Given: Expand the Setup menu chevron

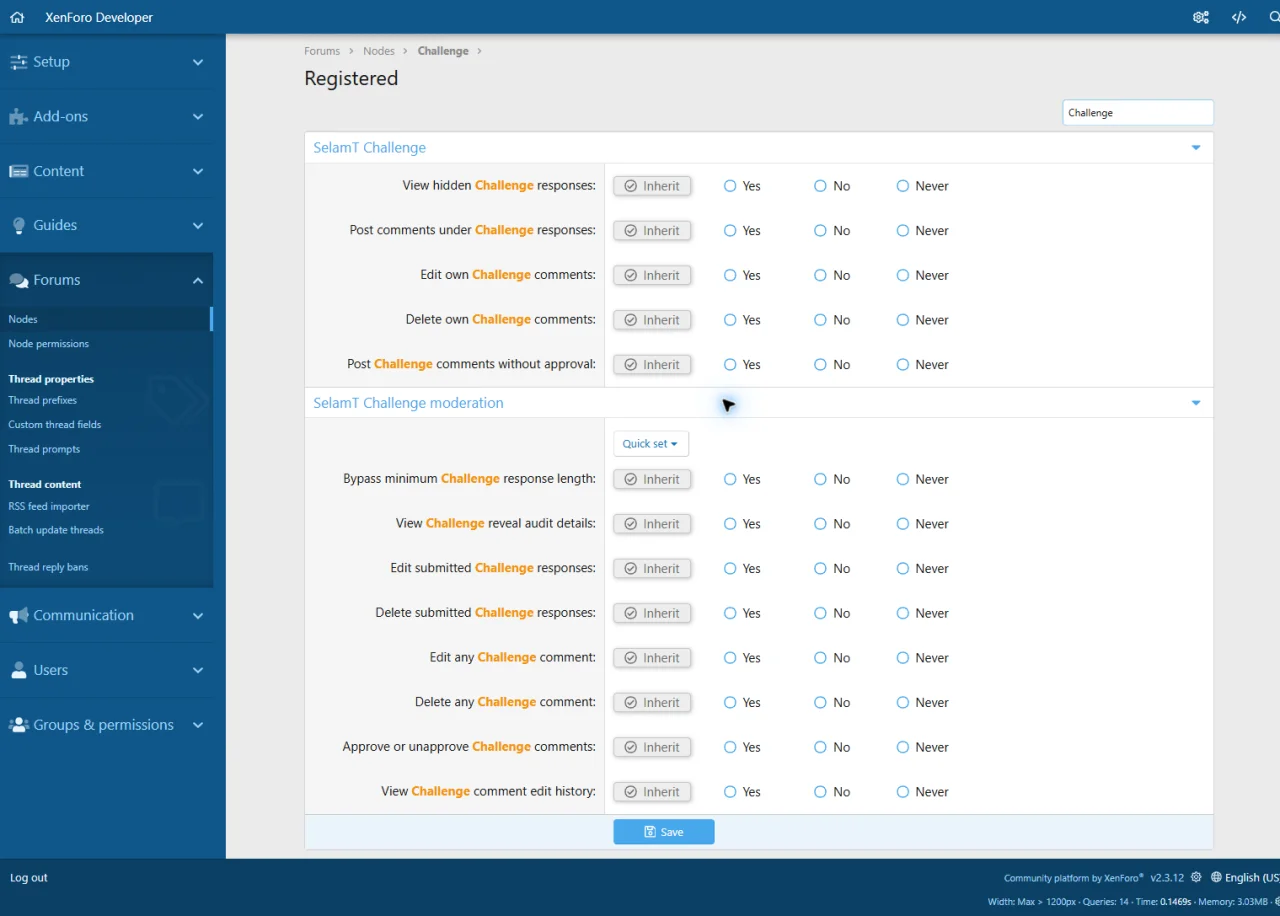Looking at the screenshot, I should [198, 62].
